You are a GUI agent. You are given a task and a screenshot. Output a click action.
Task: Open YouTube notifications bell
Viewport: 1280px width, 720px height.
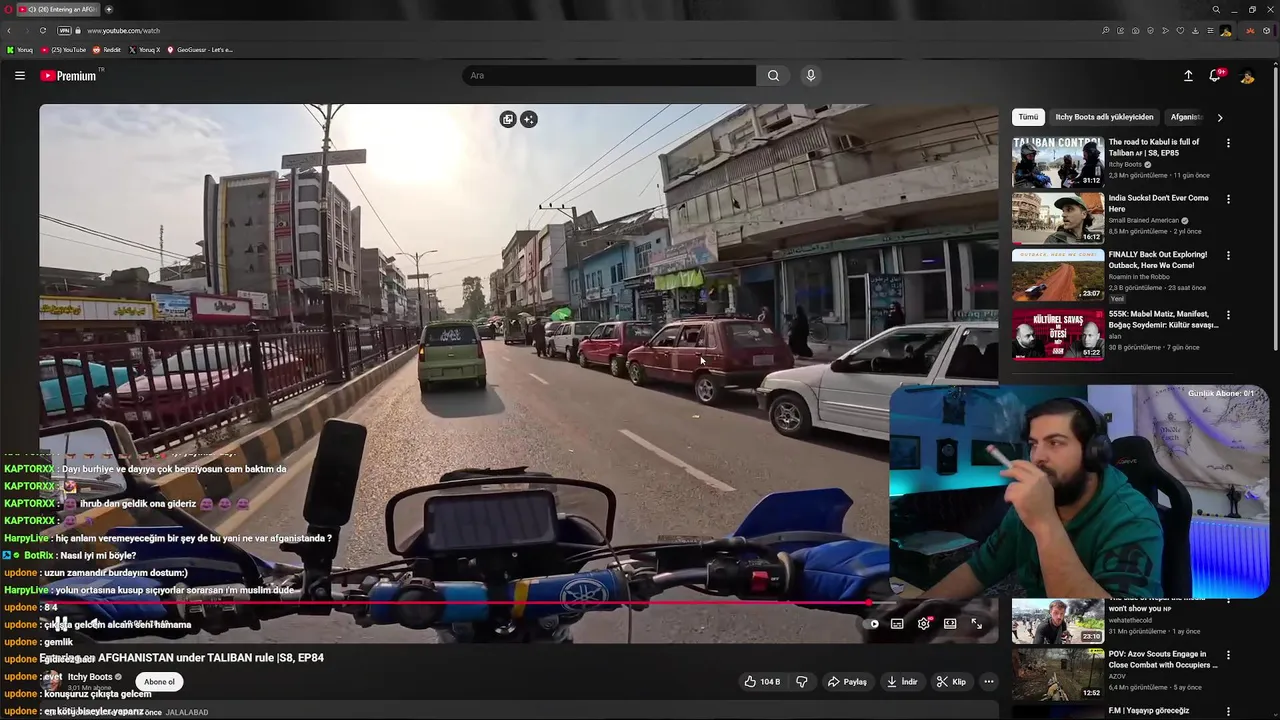click(x=1216, y=76)
